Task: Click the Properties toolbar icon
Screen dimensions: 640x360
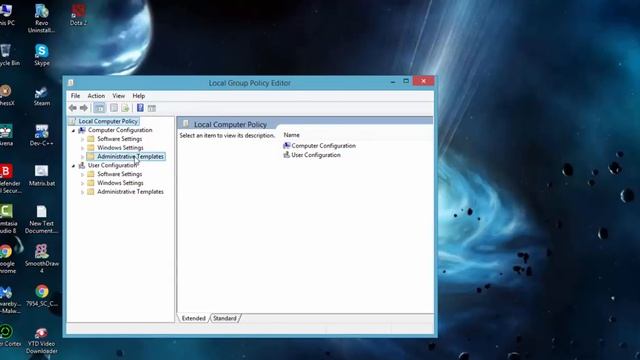Action: point(114,108)
